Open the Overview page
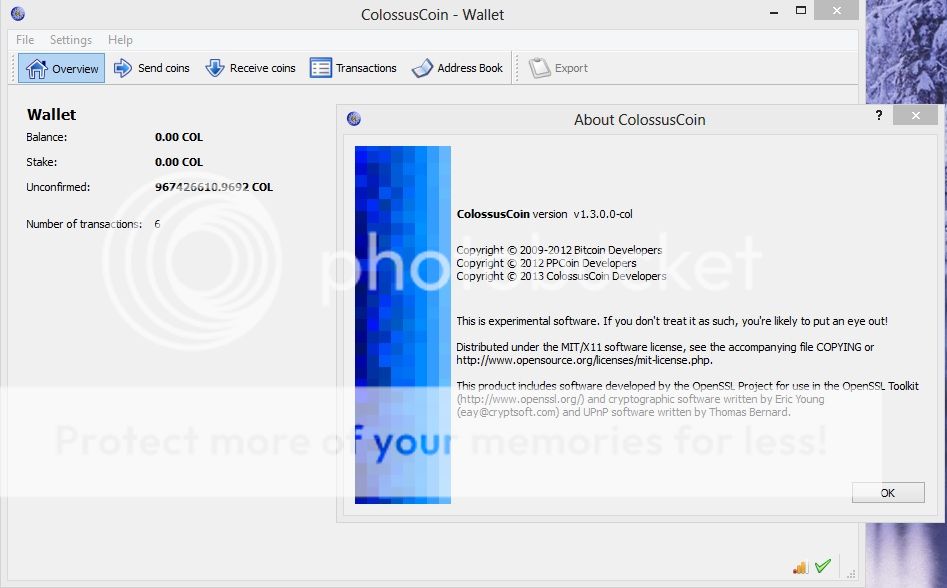Image resolution: width=947 pixels, height=588 pixels. (x=61, y=68)
